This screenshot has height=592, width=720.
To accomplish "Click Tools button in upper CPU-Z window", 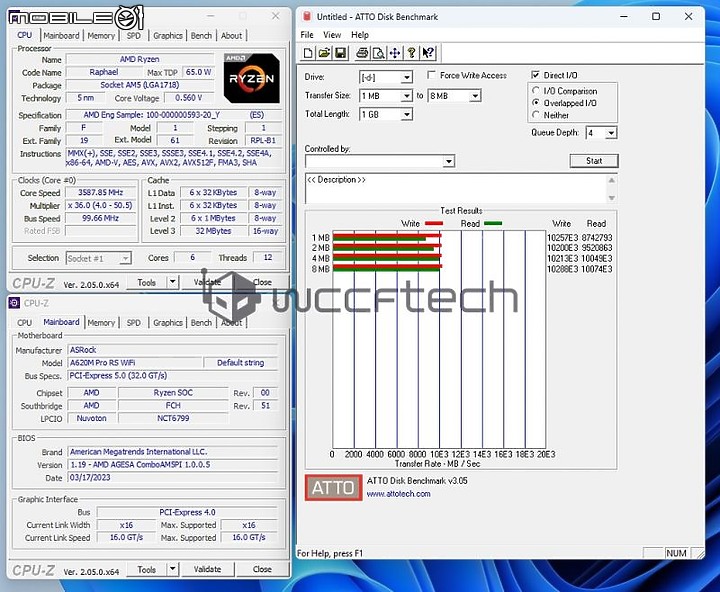I will click(x=146, y=282).
